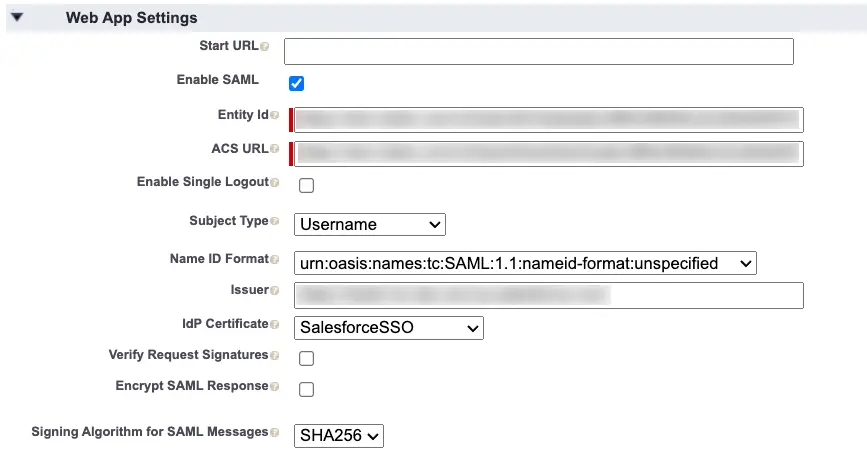Open help icon next to ACS URL

274,149
